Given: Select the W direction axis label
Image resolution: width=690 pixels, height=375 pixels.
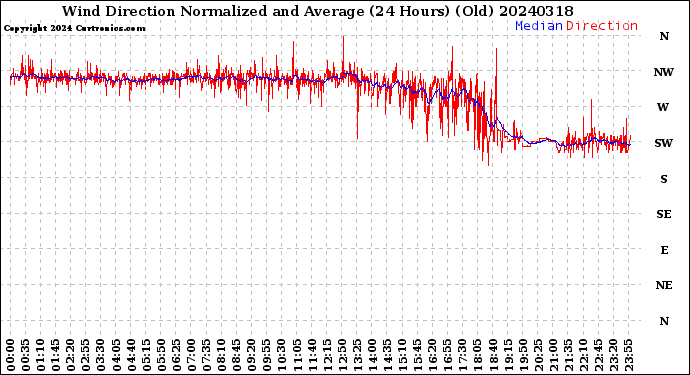Looking at the screenshot, I should [x=663, y=107].
